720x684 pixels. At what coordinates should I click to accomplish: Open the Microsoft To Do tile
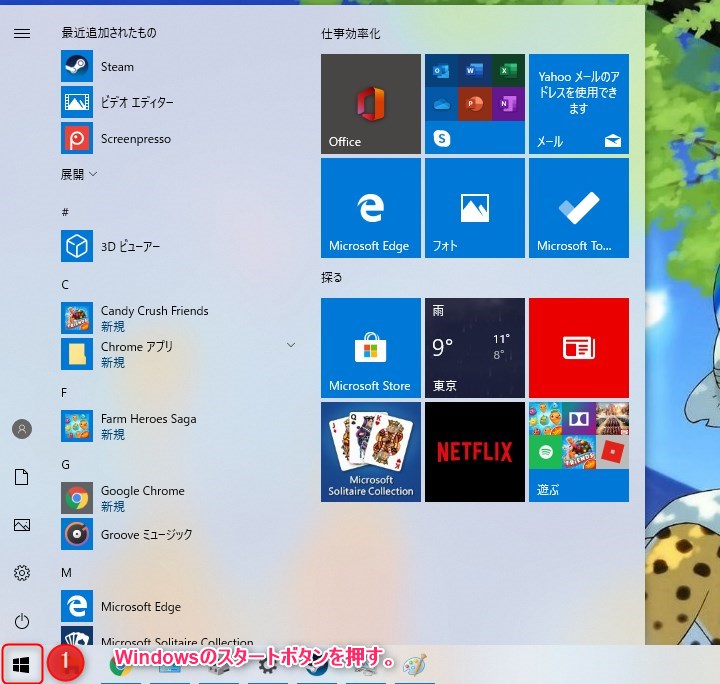point(579,208)
